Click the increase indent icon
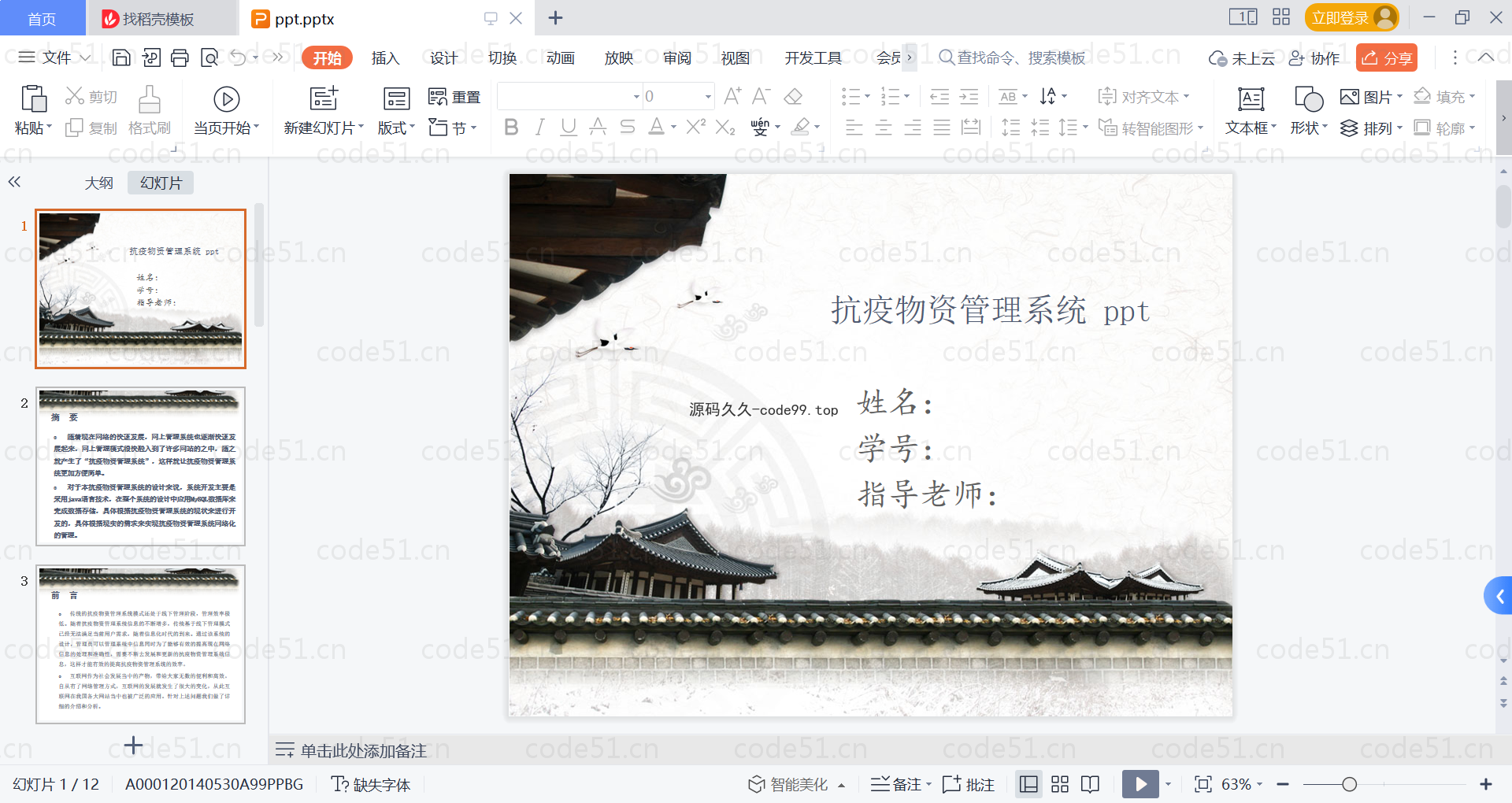Screen dimensions: 1512x803 969,97
